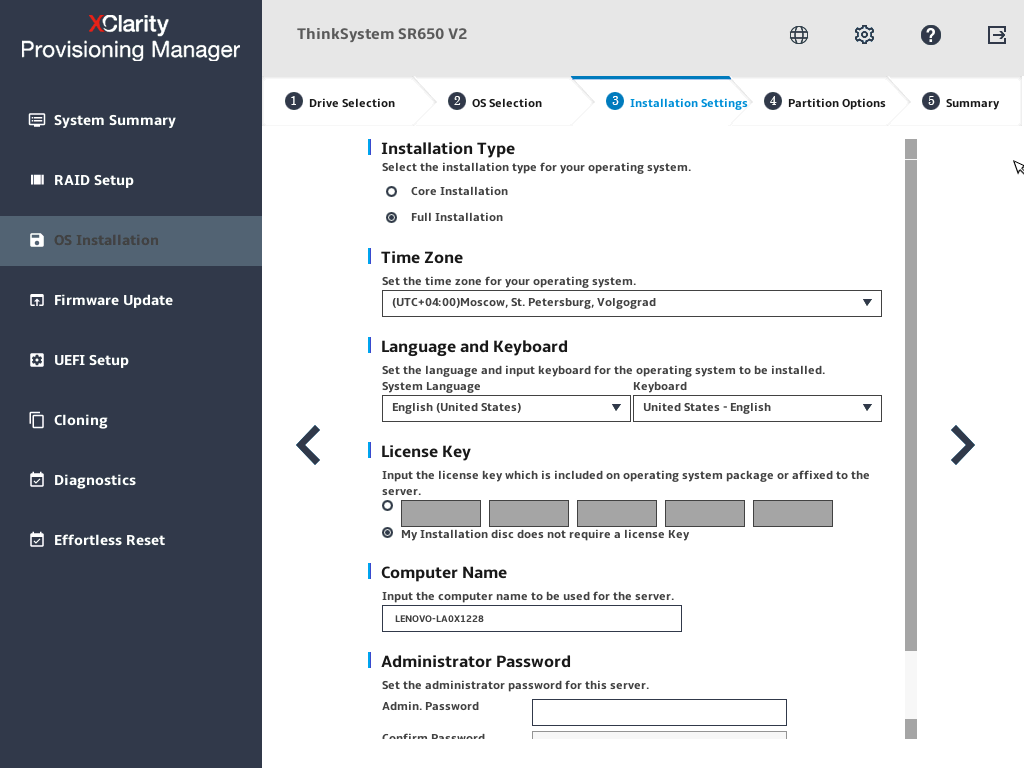Click the Firmware Update sidebar icon
Screen dimensions: 1024x768
tap(37, 300)
